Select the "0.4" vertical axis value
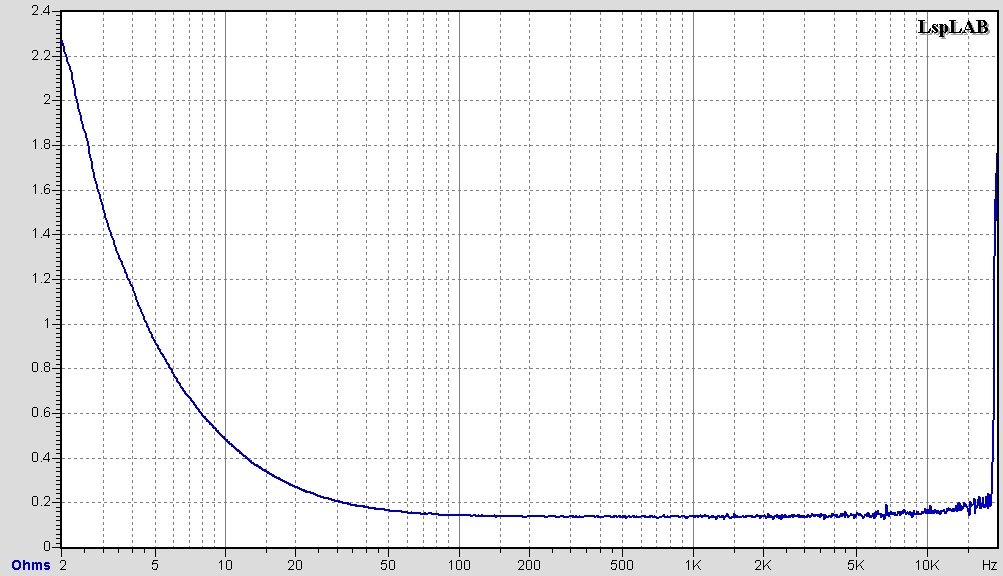 coord(41,458)
